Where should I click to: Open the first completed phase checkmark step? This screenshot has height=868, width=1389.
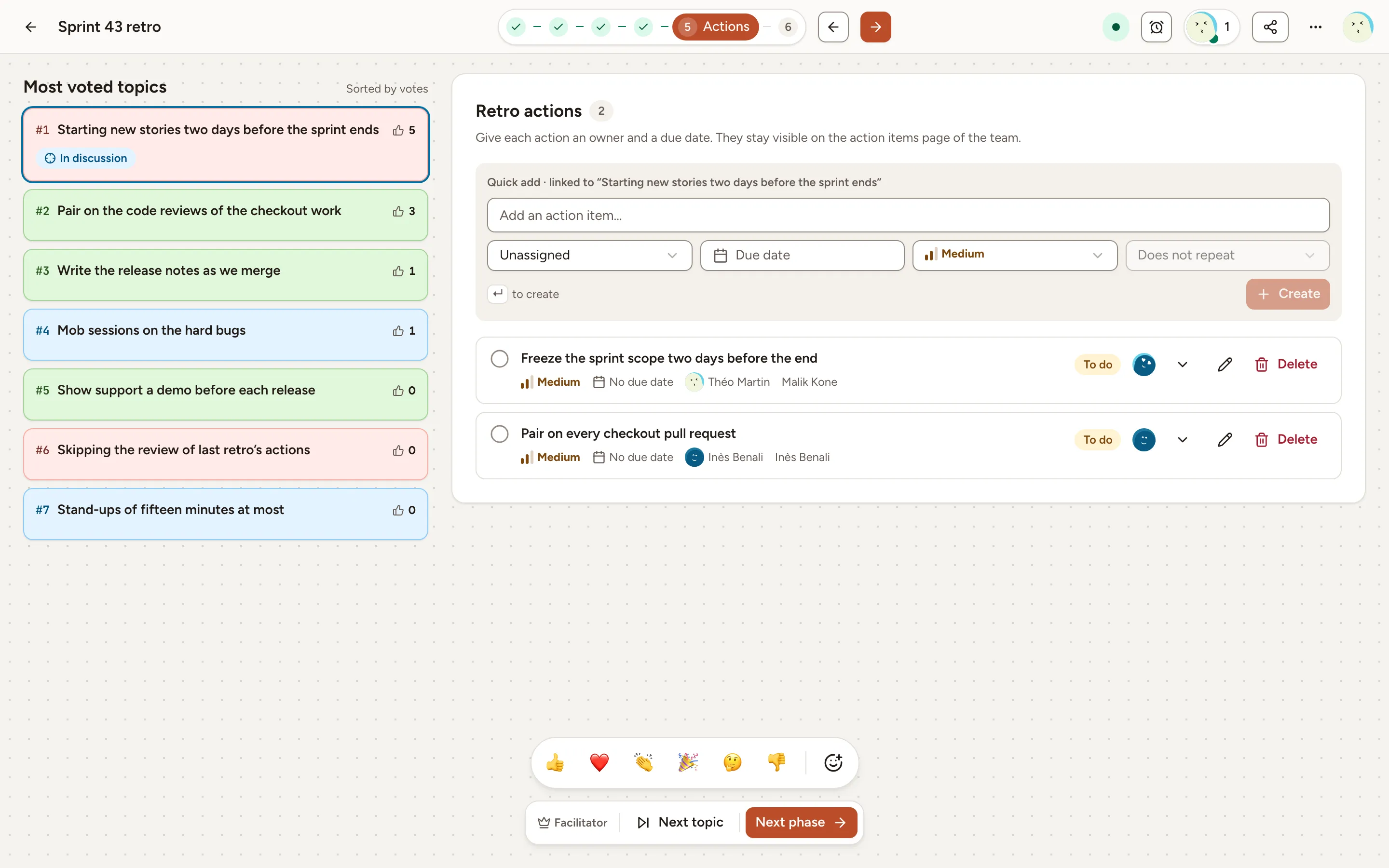coord(516,27)
